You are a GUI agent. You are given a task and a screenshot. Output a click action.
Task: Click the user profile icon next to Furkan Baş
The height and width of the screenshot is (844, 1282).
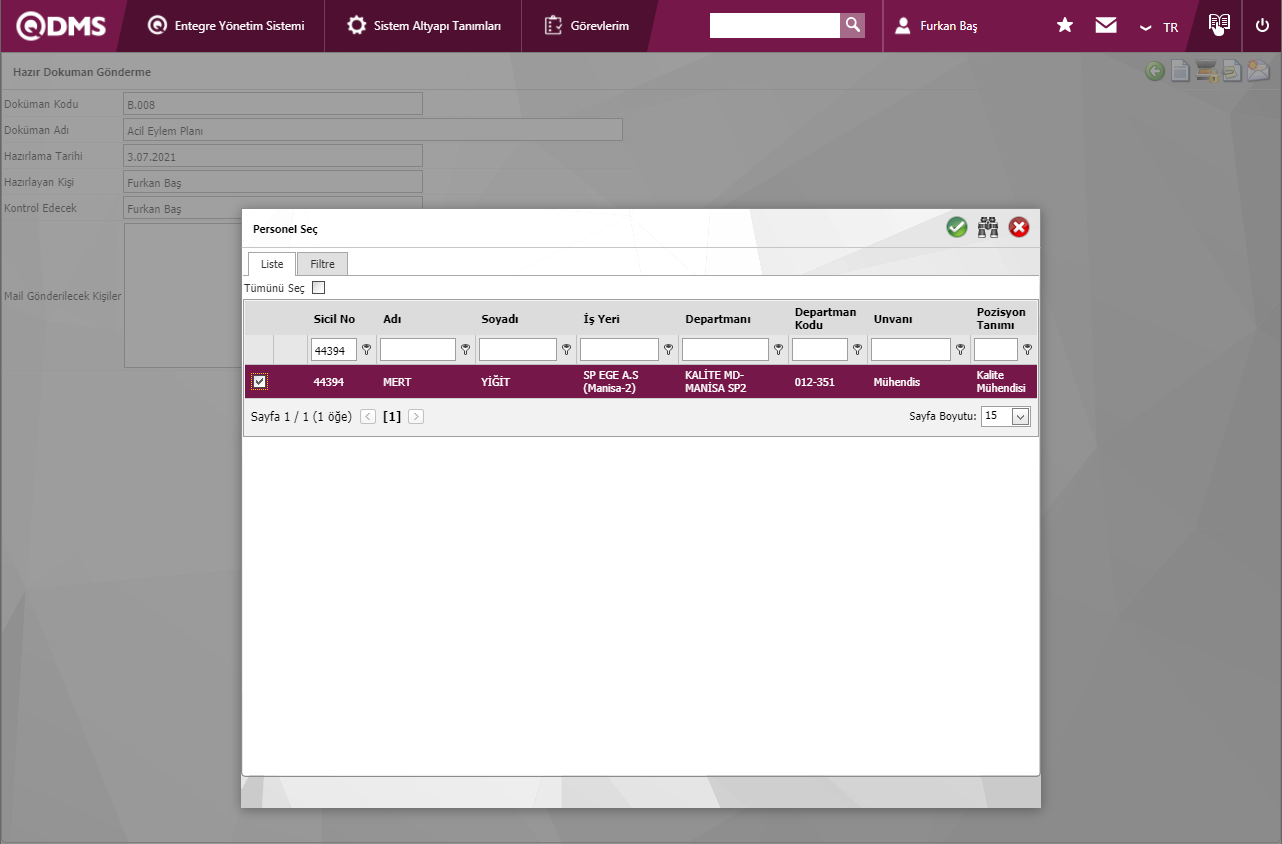903,26
